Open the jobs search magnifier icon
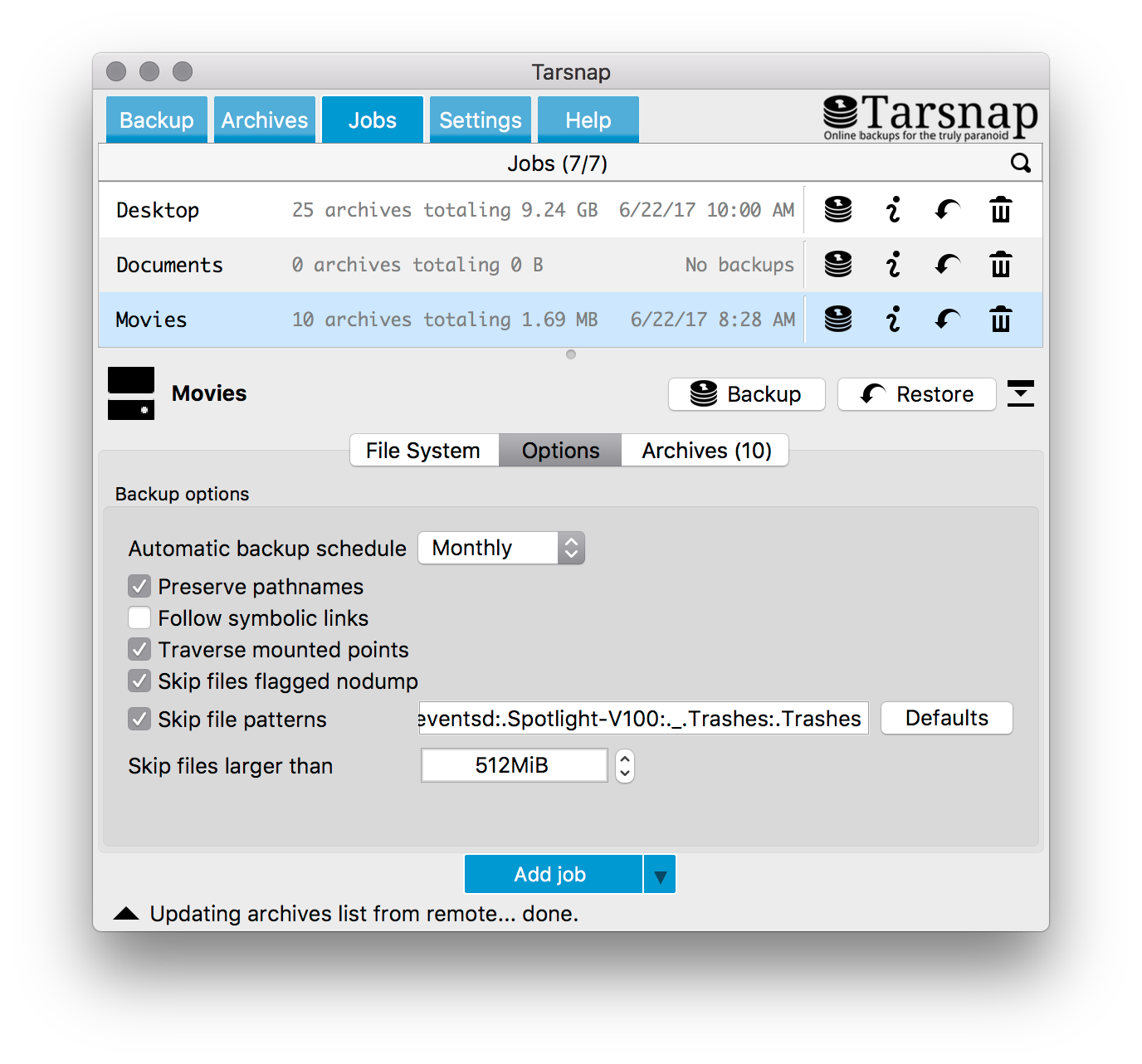1142x1064 pixels. click(x=1021, y=163)
